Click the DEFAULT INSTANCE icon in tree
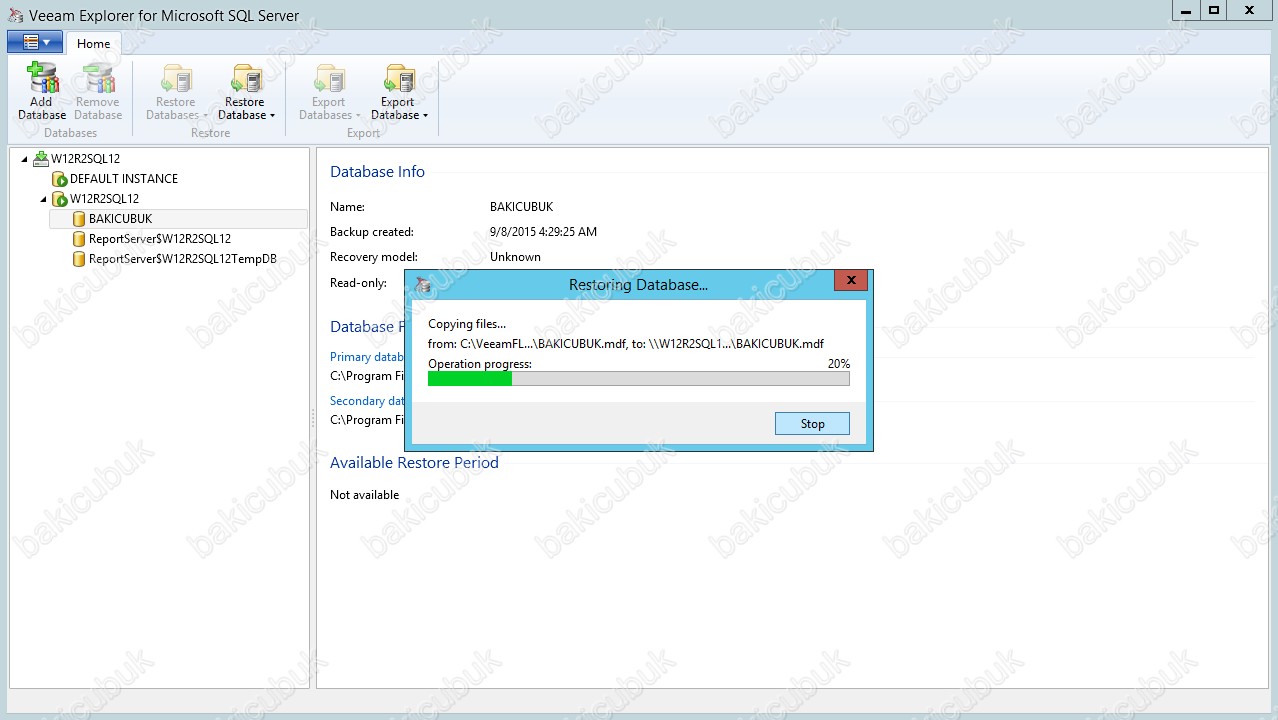 coord(60,179)
